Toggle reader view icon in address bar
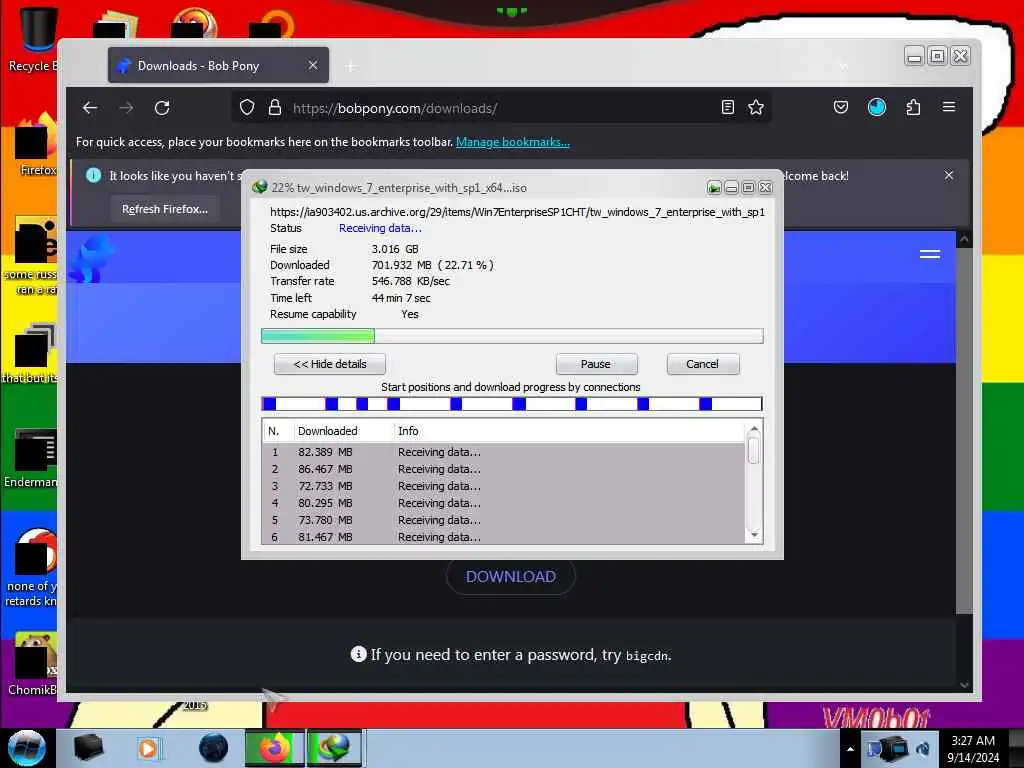The height and width of the screenshot is (768, 1024). tap(728, 107)
